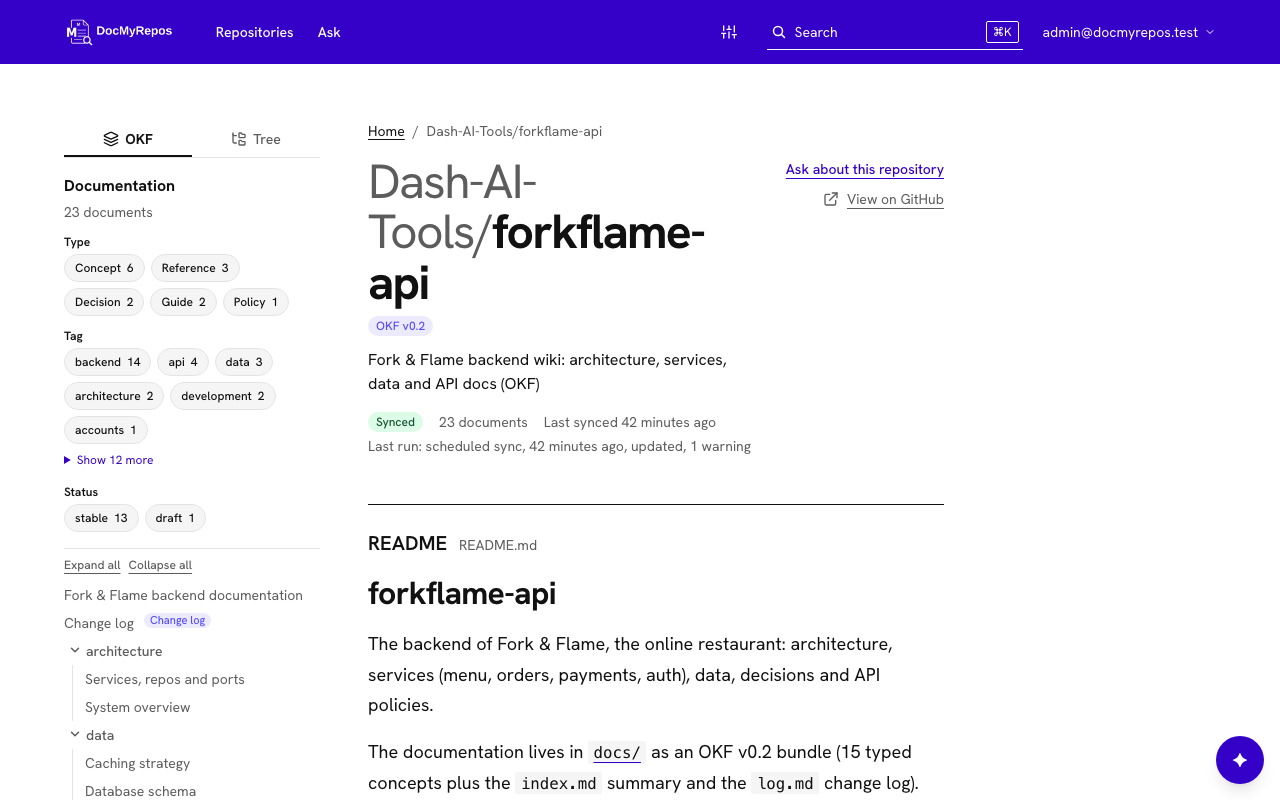Click the DocMyRepos logo
The height and width of the screenshot is (800, 1280).
(x=119, y=32)
